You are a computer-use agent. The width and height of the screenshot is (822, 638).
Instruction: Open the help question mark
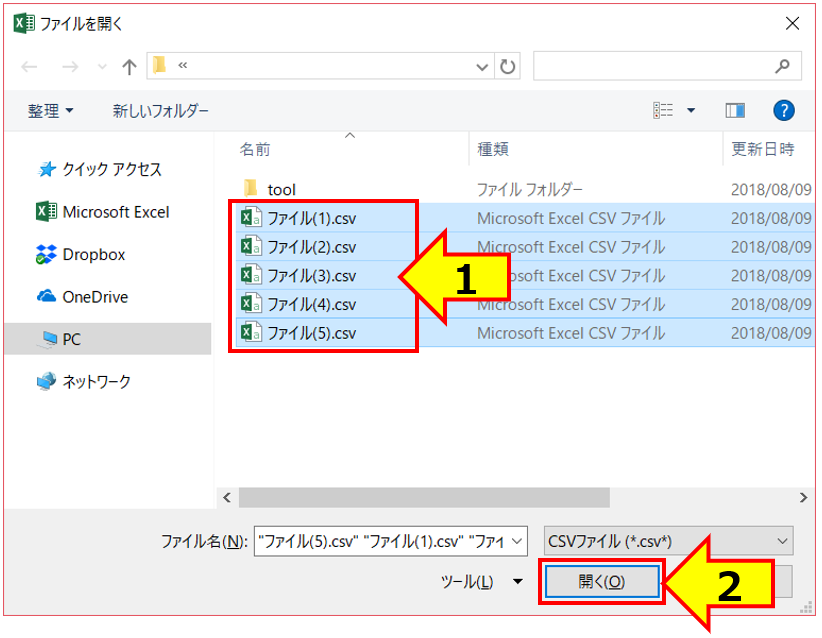tap(784, 111)
